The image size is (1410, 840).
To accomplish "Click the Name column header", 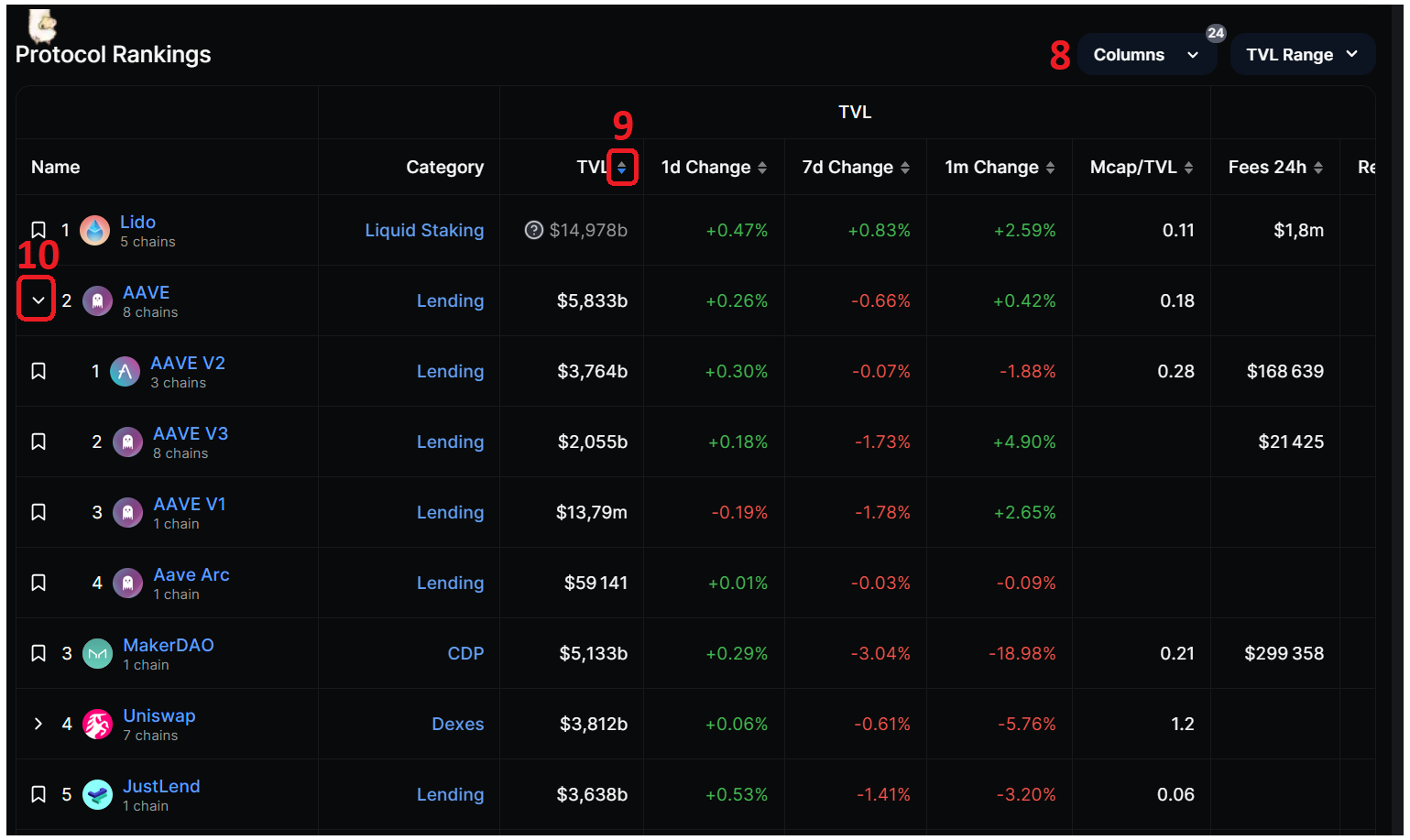I will [55, 167].
